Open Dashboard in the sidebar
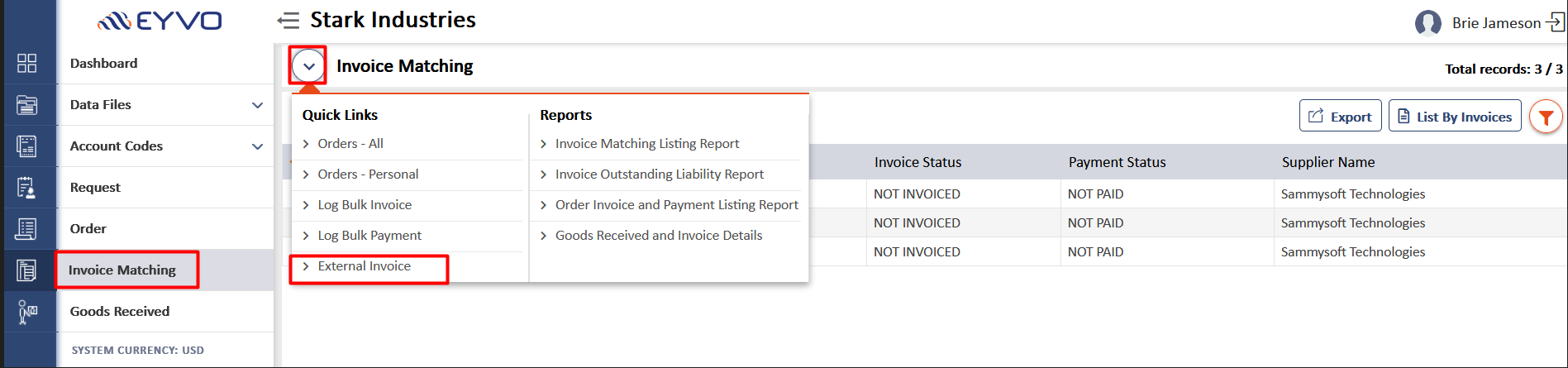The height and width of the screenshot is (368, 1568). coord(104,64)
